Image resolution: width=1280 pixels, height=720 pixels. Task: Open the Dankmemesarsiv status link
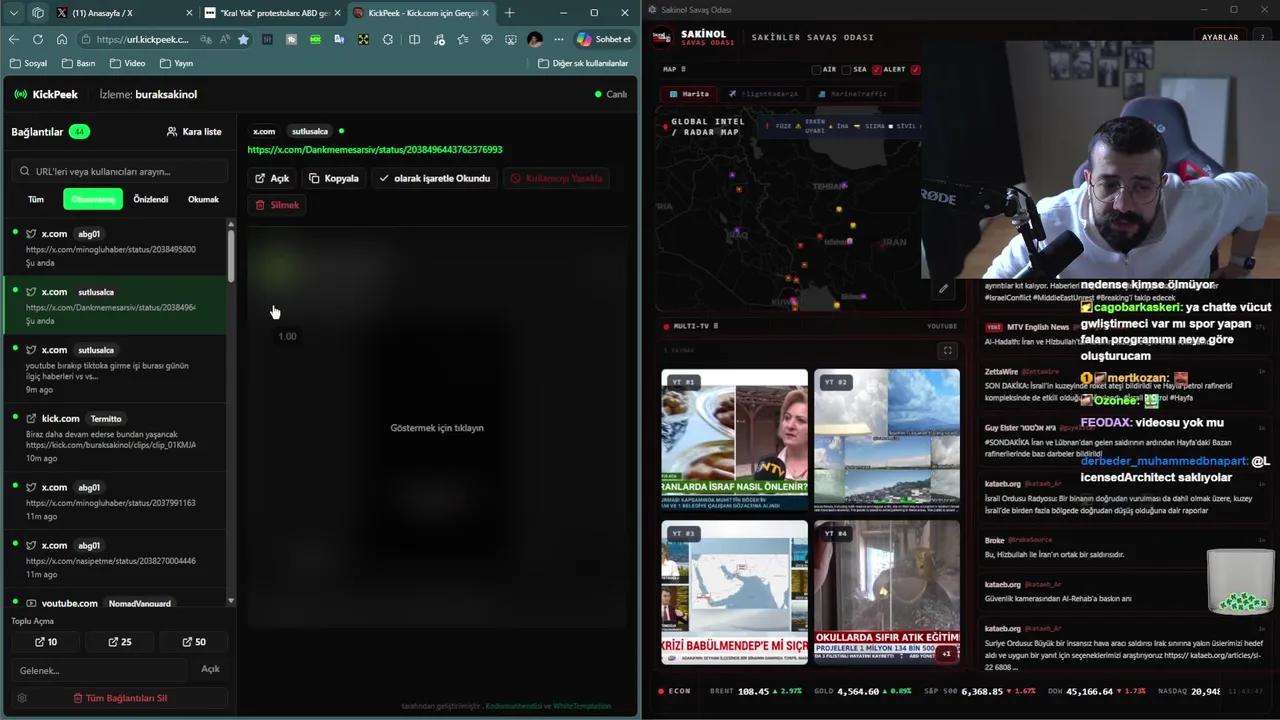375,149
